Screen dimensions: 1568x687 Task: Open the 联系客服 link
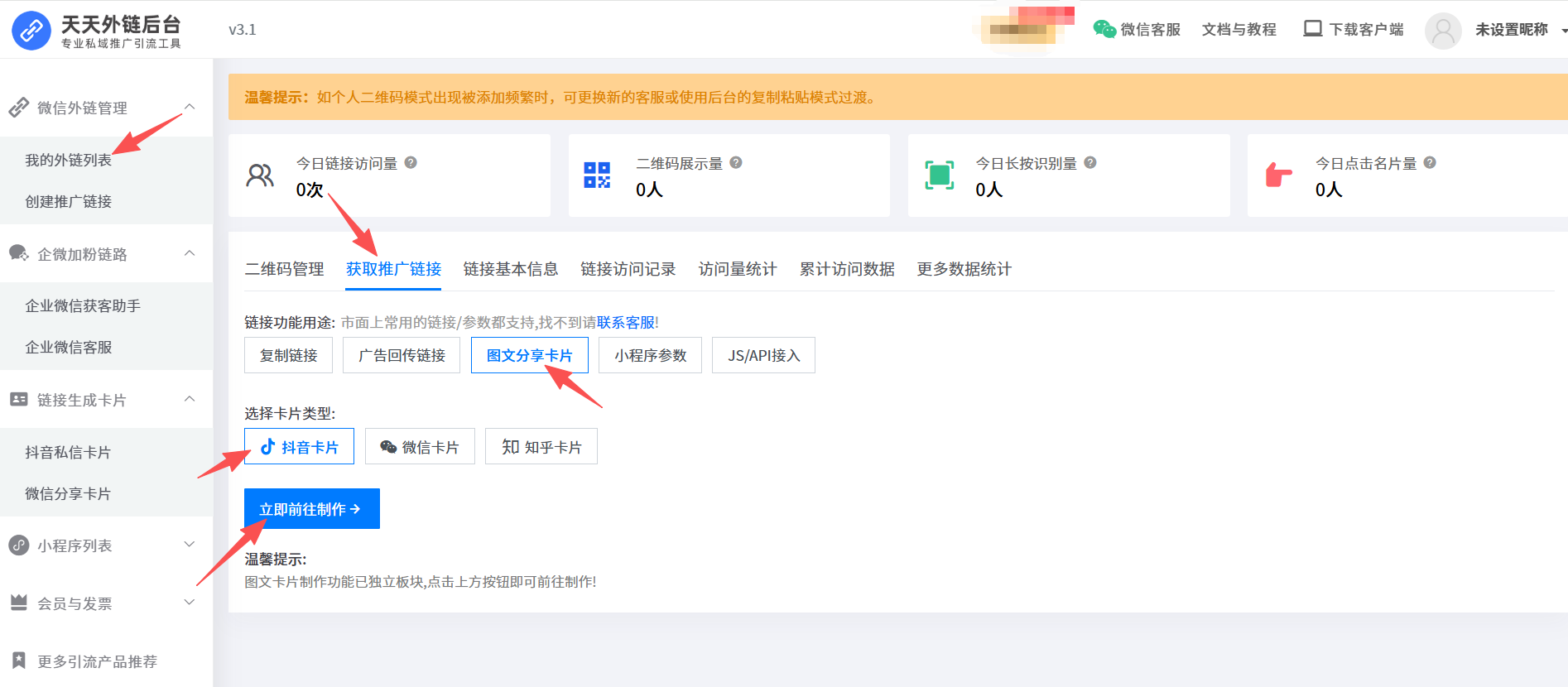(x=625, y=322)
